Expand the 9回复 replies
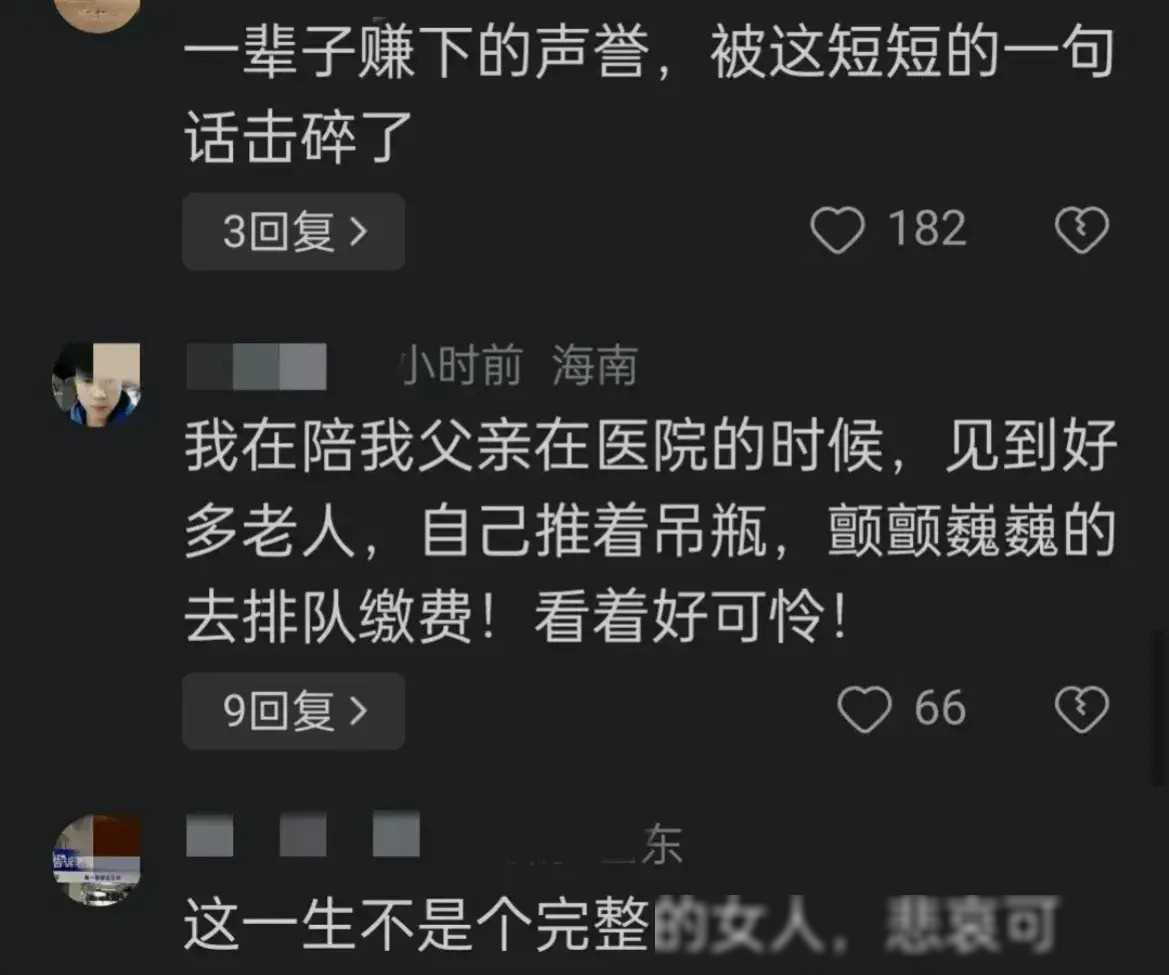This screenshot has width=1169, height=975. [x=294, y=710]
